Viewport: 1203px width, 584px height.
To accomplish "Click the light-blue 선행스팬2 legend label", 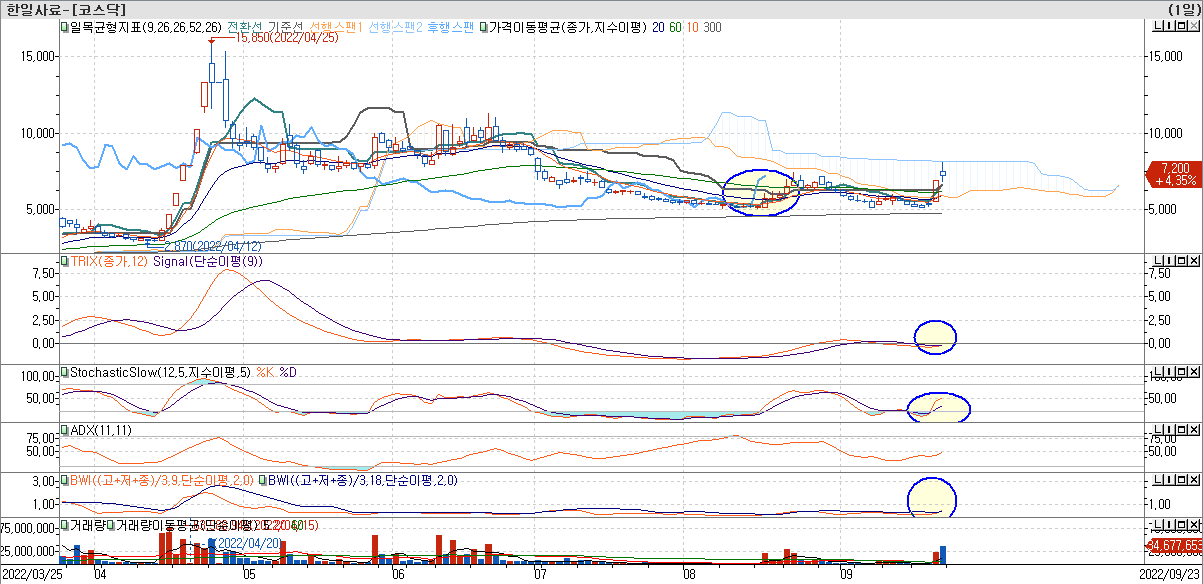I will 396,28.
